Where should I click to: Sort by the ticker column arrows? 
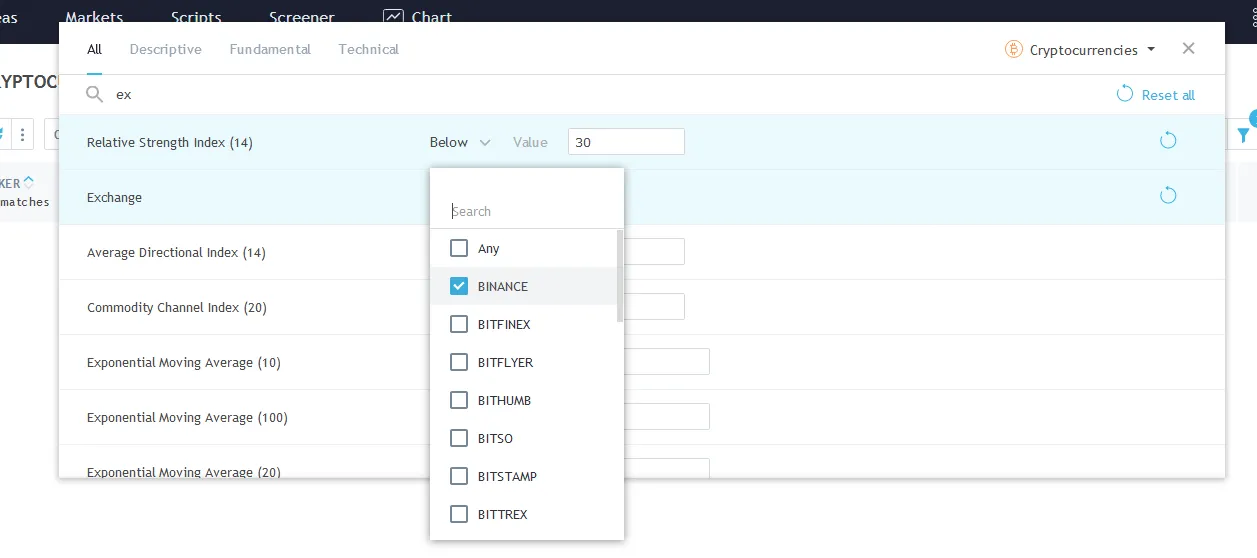[29, 182]
